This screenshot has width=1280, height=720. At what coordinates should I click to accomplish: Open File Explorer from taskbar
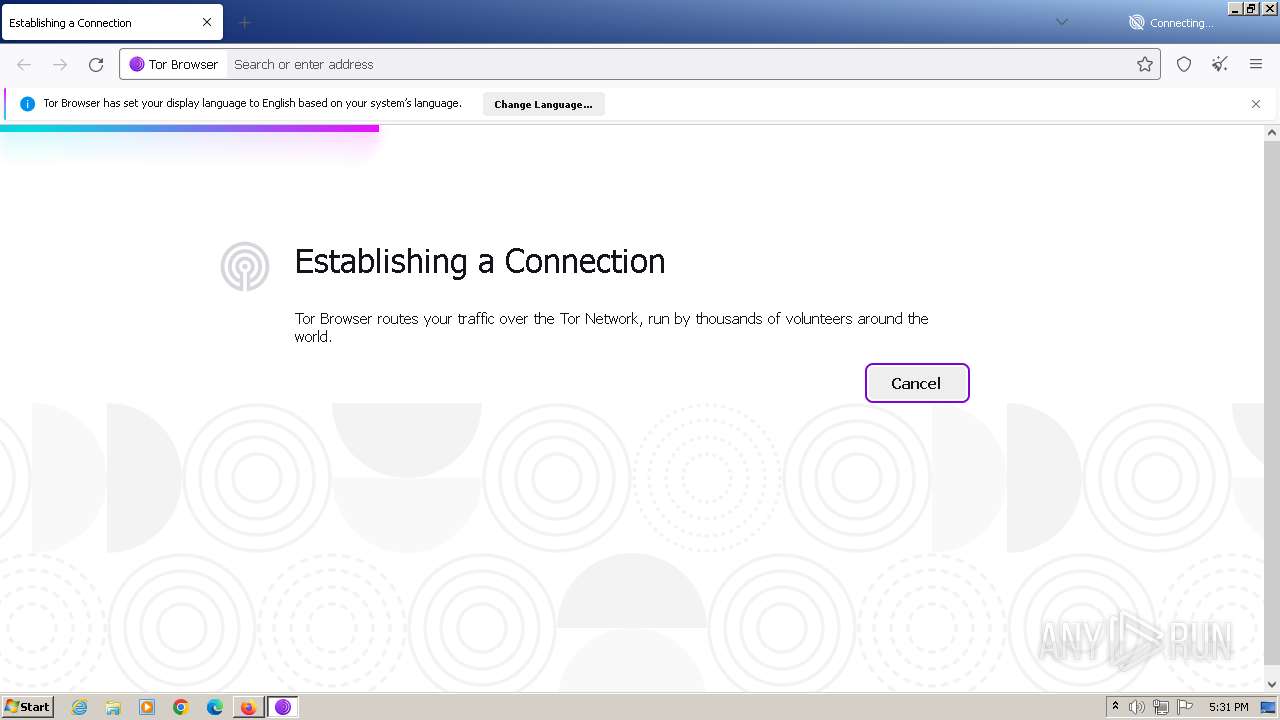click(113, 707)
